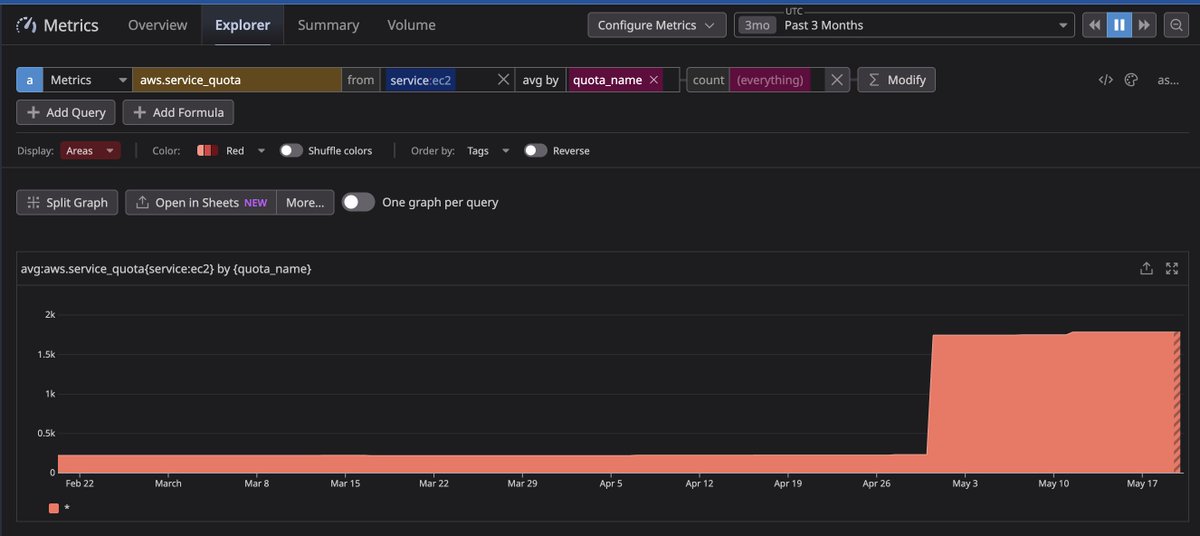Expand the graph to fullscreen
Image resolution: width=1200 pixels, height=536 pixels.
(x=1172, y=269)
